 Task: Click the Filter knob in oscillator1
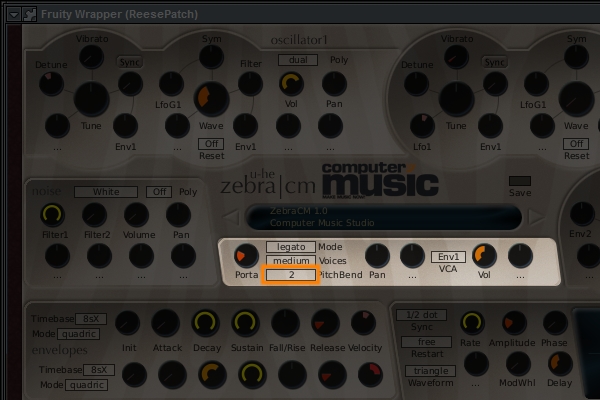(250, 84)
